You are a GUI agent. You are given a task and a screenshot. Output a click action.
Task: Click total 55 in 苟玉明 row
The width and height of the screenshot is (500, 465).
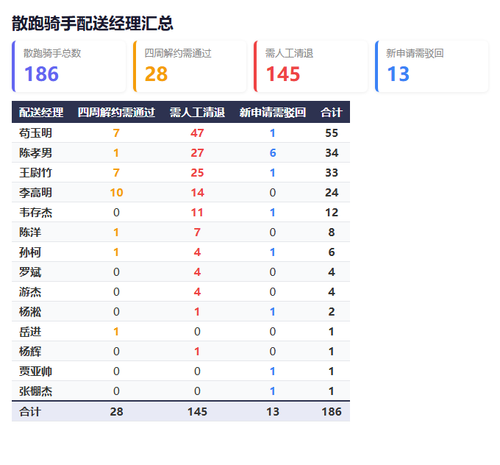click(x=332, y=133)
